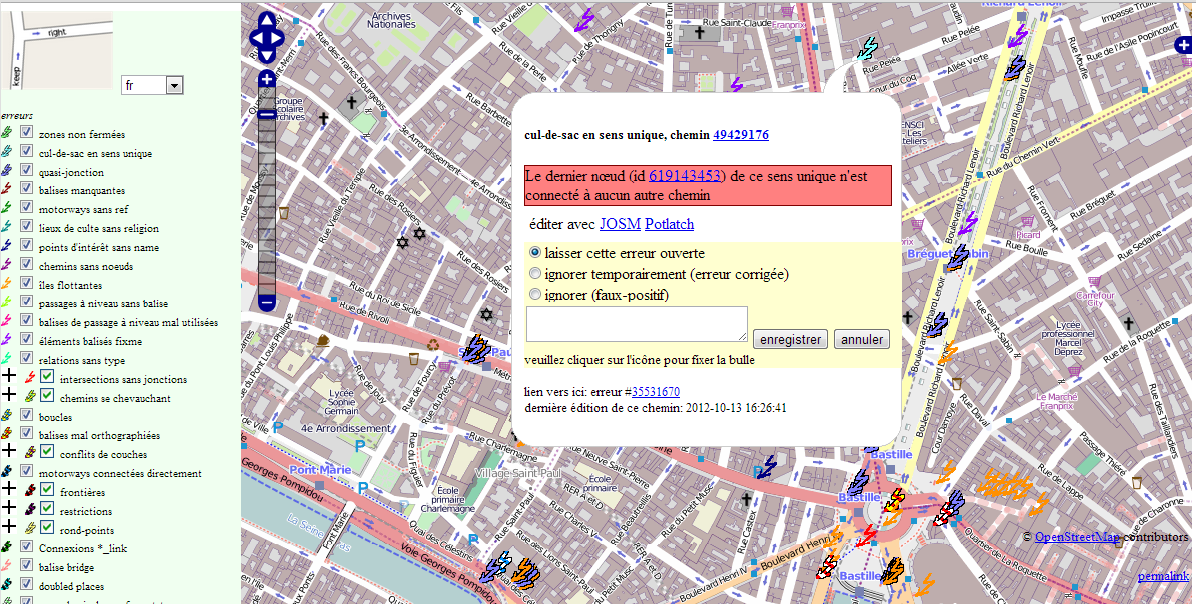Click the error marker near Saint-Paul station

click(x=476, y=350)
